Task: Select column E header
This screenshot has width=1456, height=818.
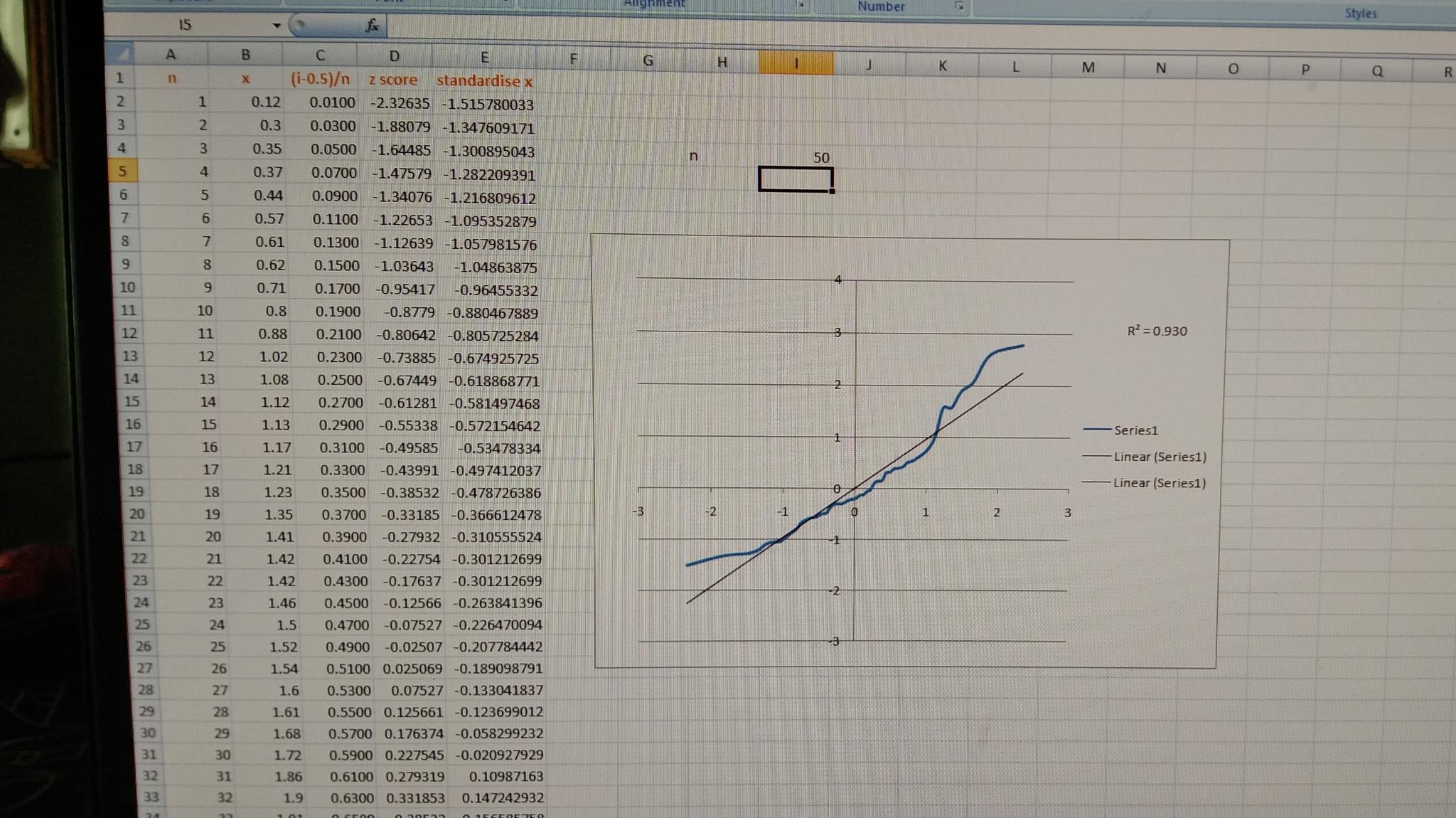Action: [x=484, y=58]
